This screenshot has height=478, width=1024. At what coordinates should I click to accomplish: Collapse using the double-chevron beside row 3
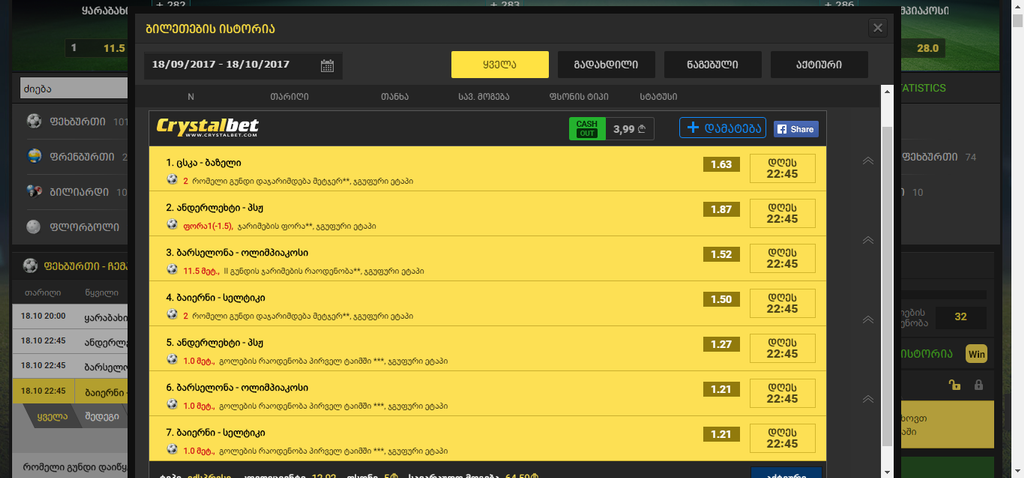tap(868, 240)
